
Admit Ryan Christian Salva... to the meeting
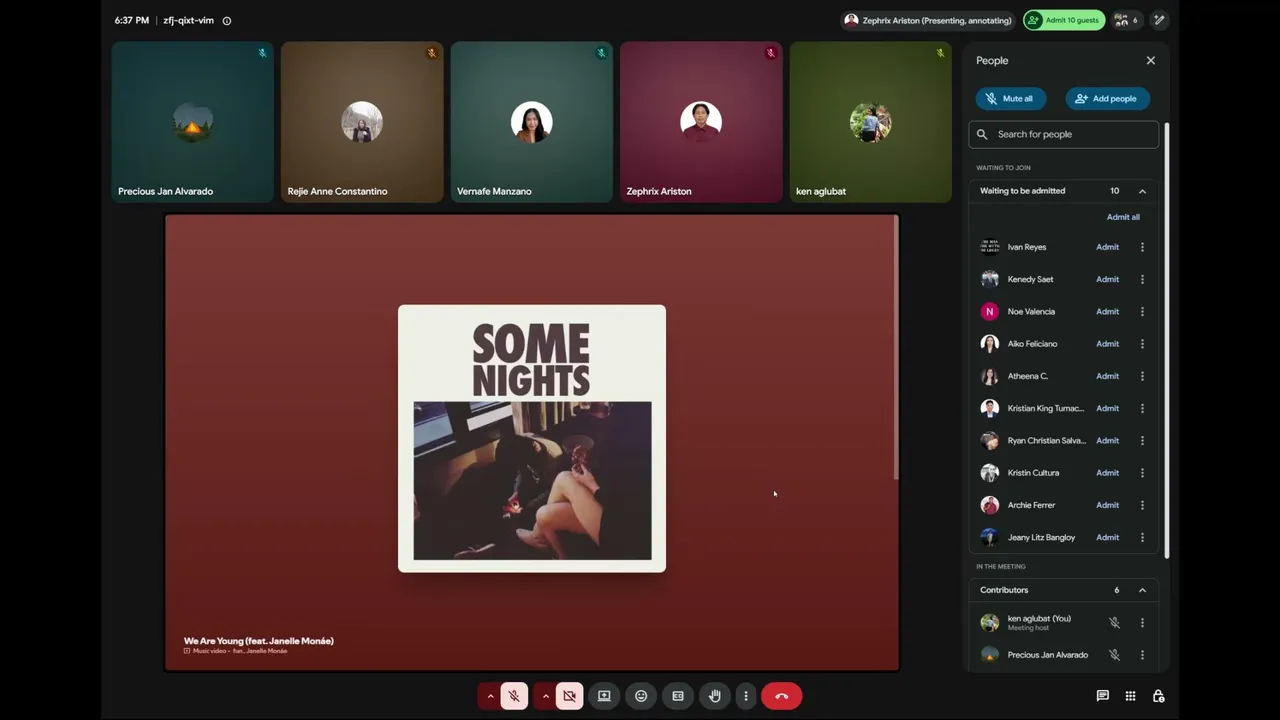1107,440
